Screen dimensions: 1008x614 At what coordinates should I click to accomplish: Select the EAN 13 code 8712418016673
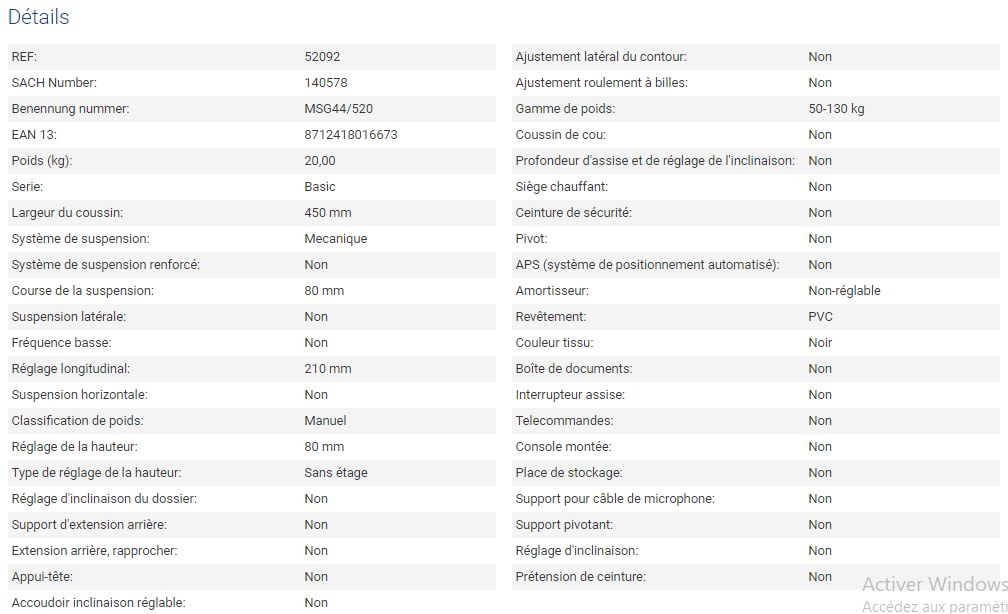(350, 135)
